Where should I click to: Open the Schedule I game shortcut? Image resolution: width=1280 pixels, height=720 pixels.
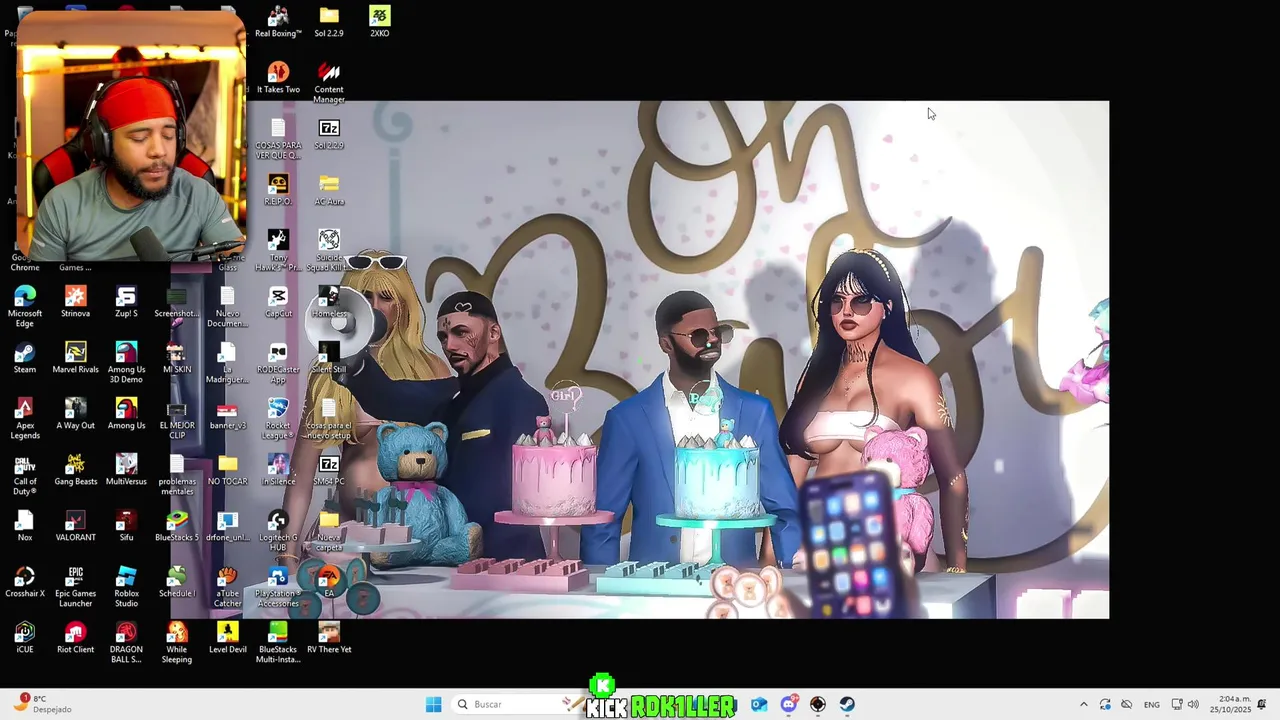tap(177, 582)
